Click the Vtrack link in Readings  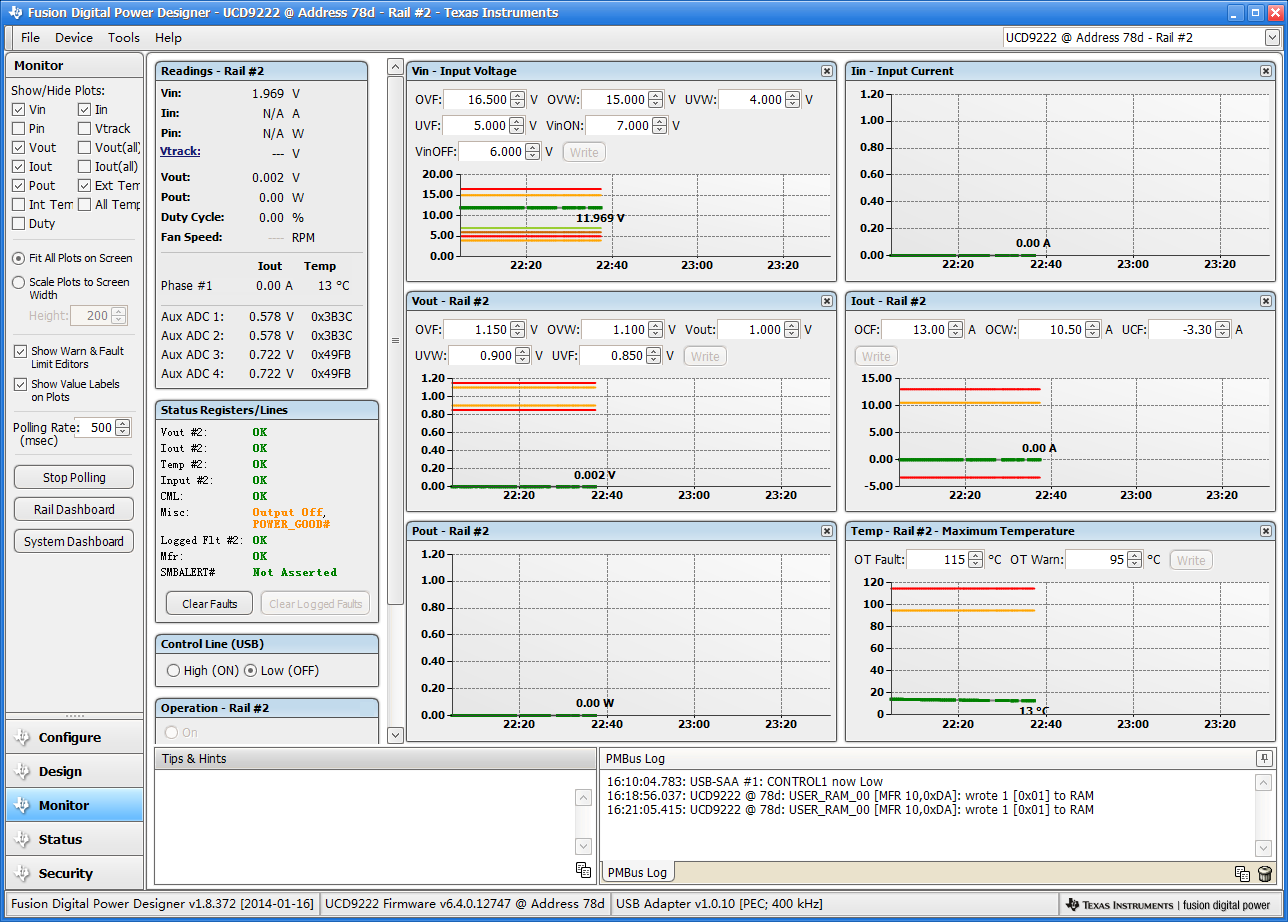tap(180, 152)
